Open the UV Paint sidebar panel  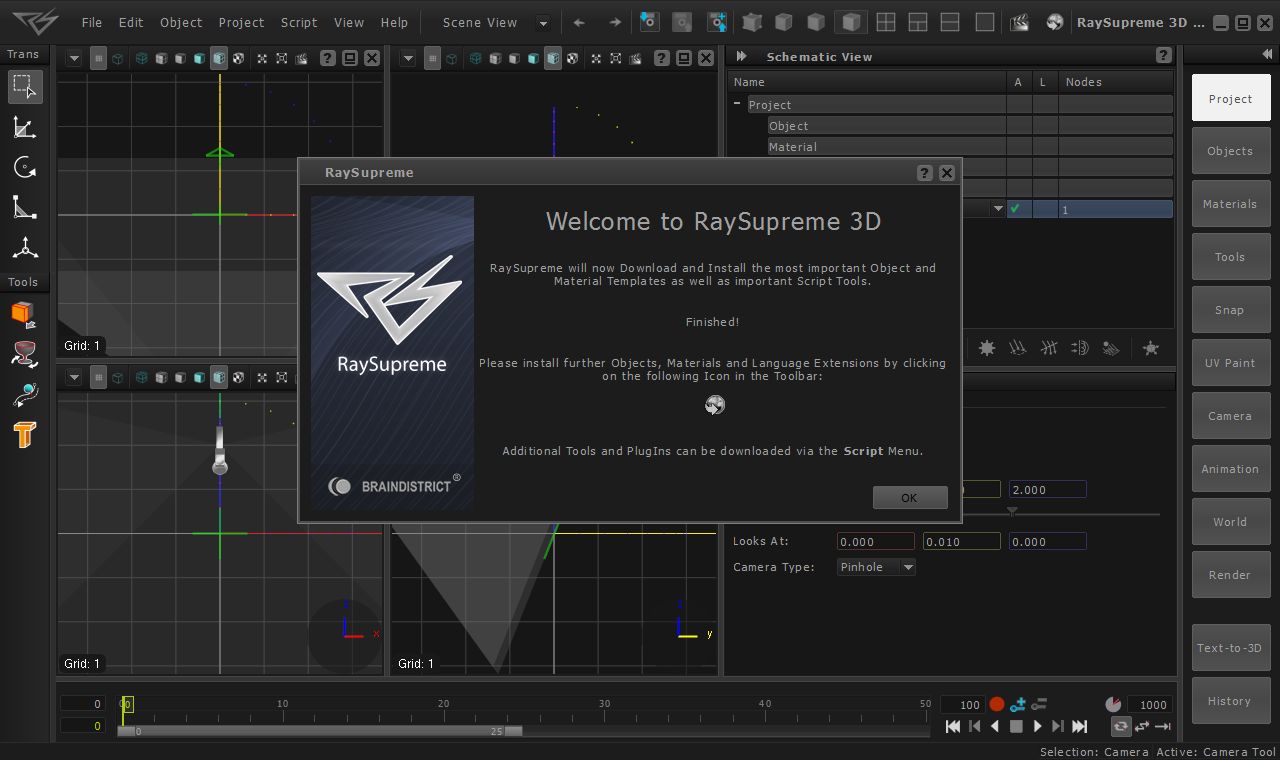coord(1230,363)
